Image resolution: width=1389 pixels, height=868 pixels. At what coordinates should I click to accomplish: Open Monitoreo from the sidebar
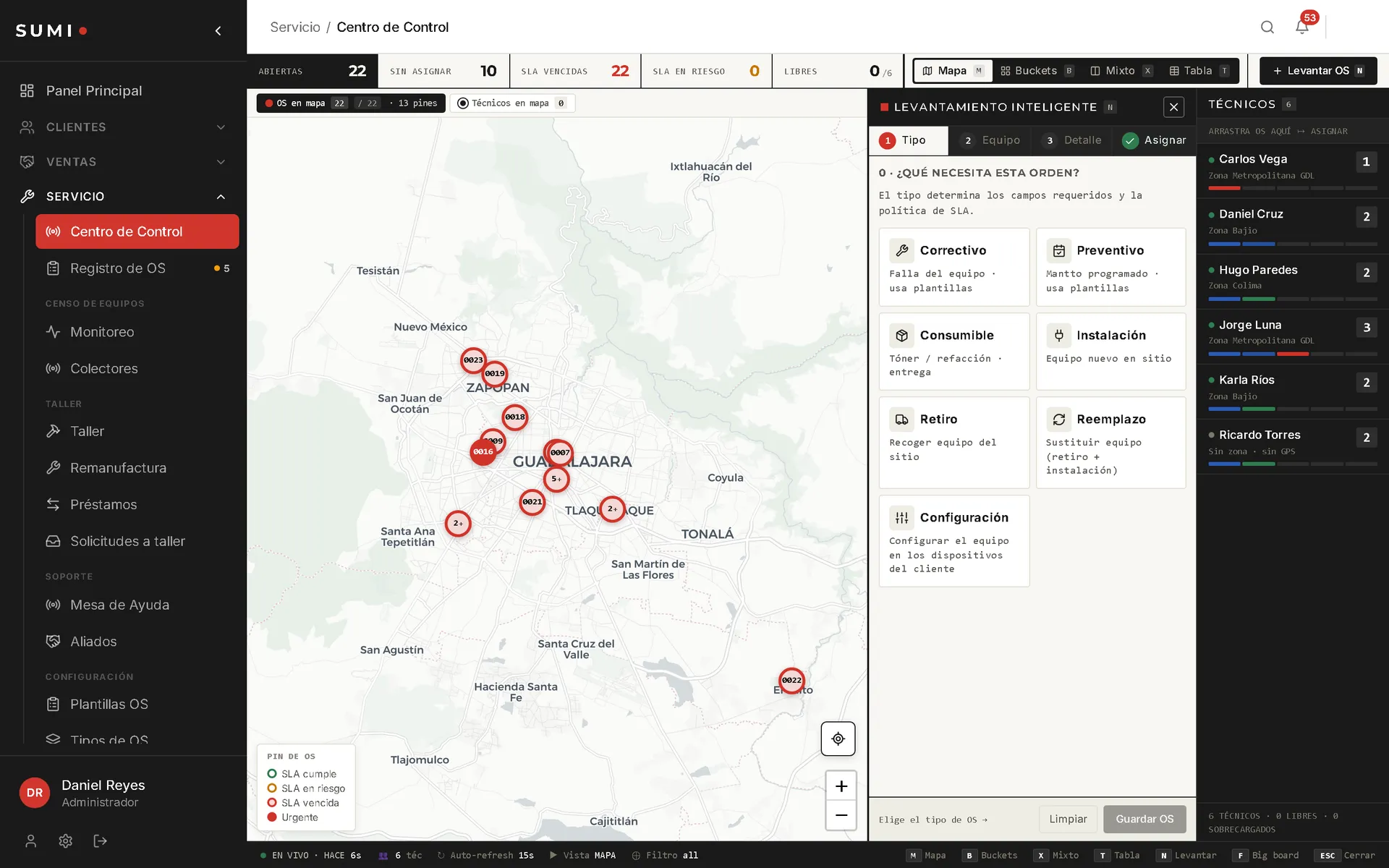click(x=137, y=332)
